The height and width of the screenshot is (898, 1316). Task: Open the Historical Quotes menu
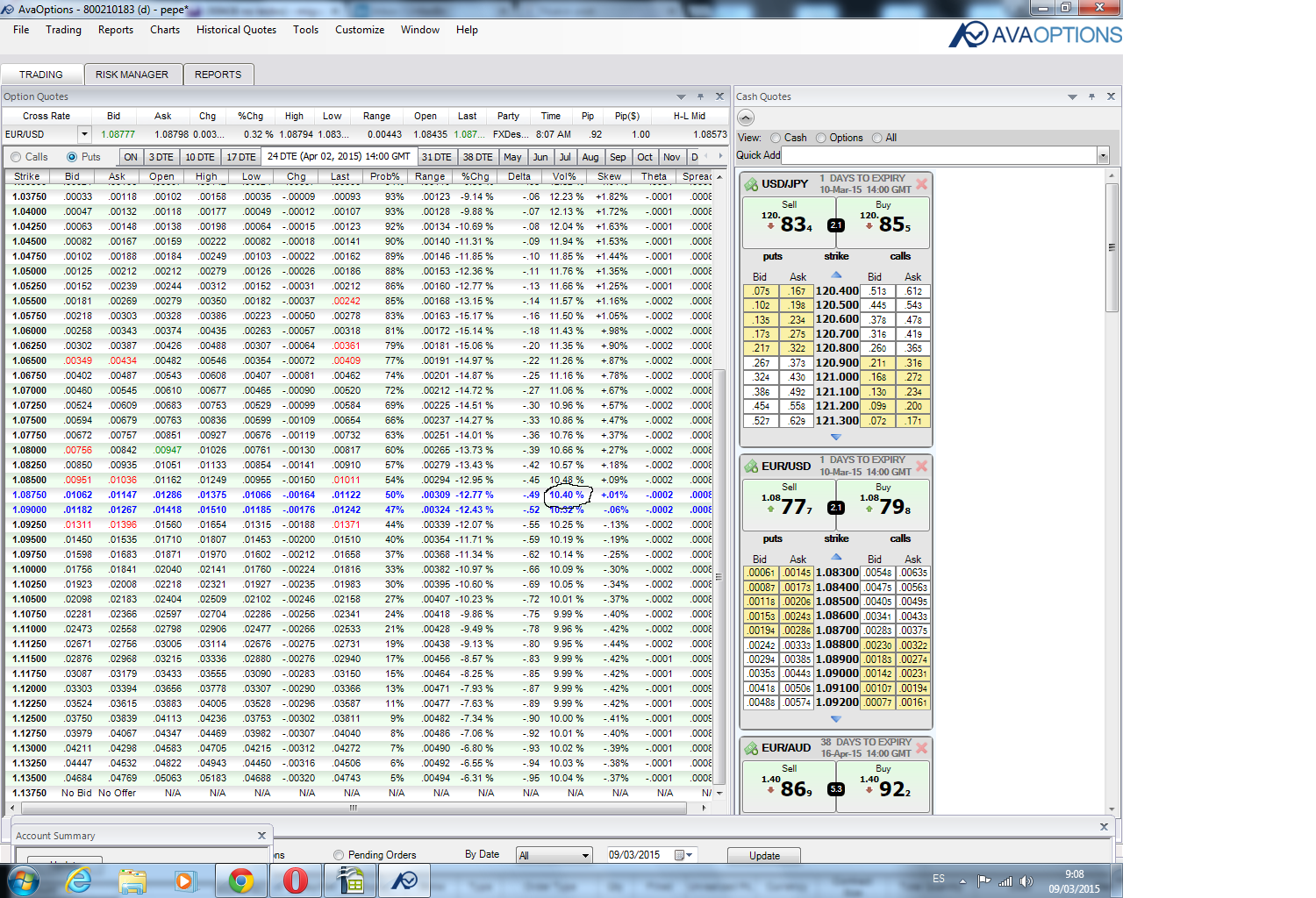tap(236, 30)
